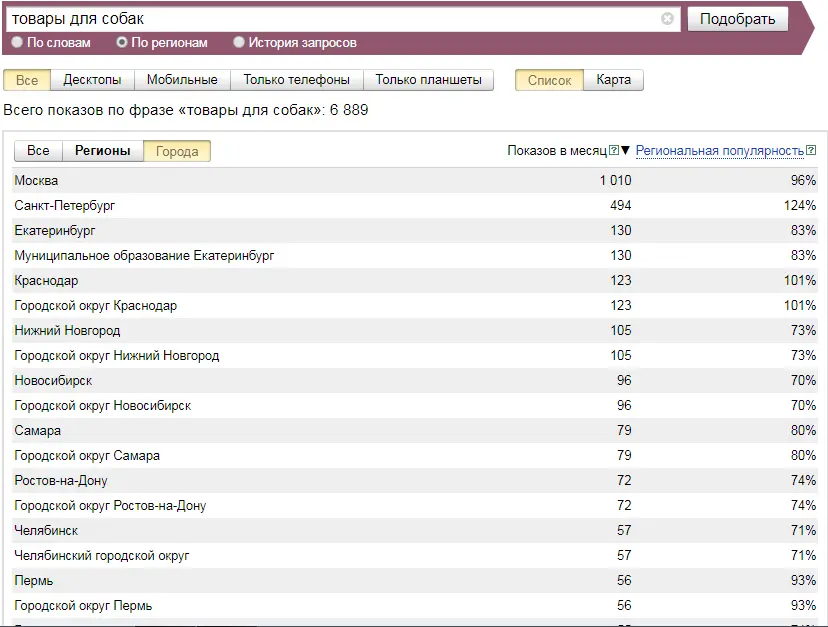Choose the История запросов radio button

coord(239,43)
